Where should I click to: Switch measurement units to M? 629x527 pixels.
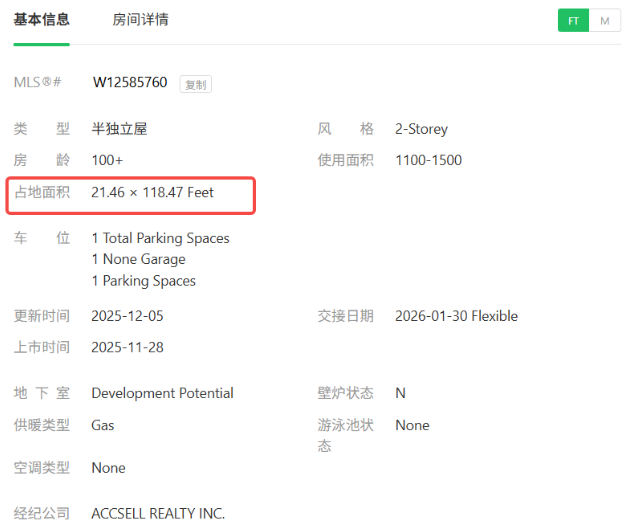pyautogui.click(x=605, y=20)
